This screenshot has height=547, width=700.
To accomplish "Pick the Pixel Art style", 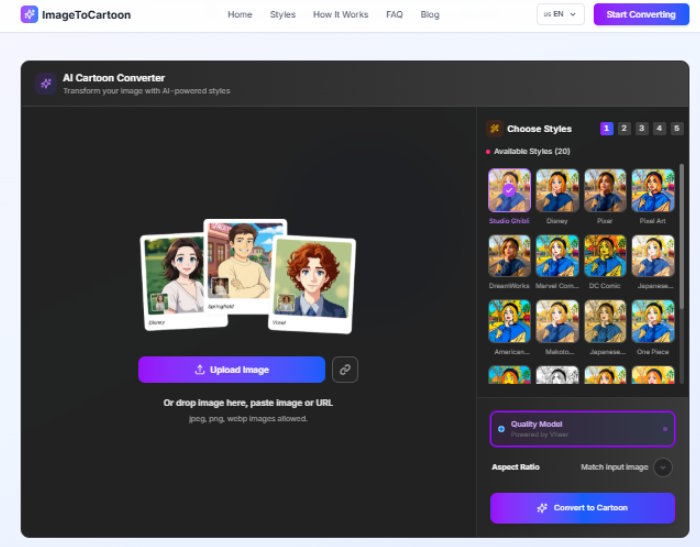I will coord(652,189).
